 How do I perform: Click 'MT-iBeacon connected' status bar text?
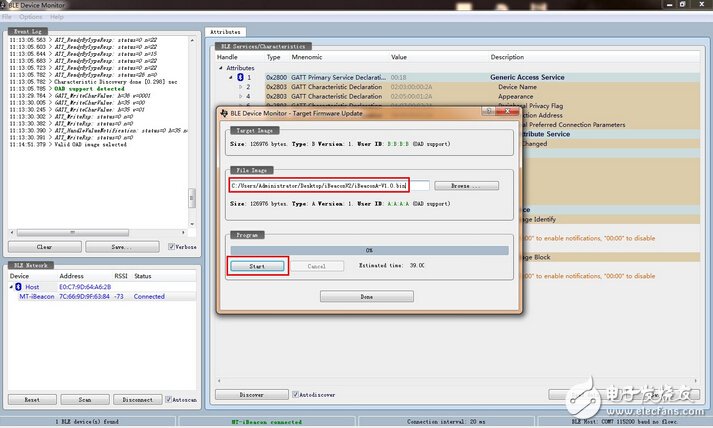[x=266, y=422]
